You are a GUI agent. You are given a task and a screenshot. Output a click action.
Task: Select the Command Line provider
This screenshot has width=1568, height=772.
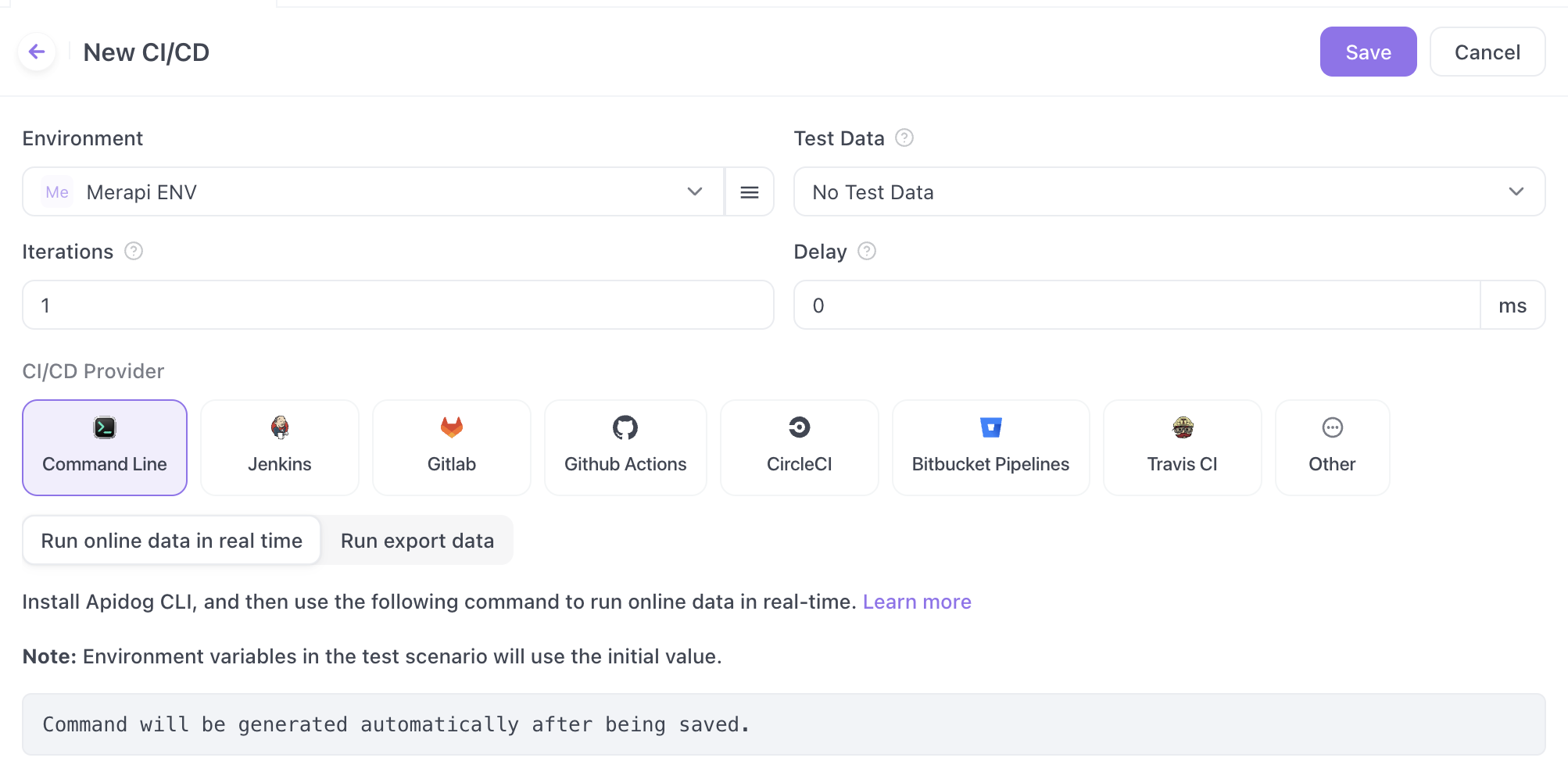(x=105, y=447)
